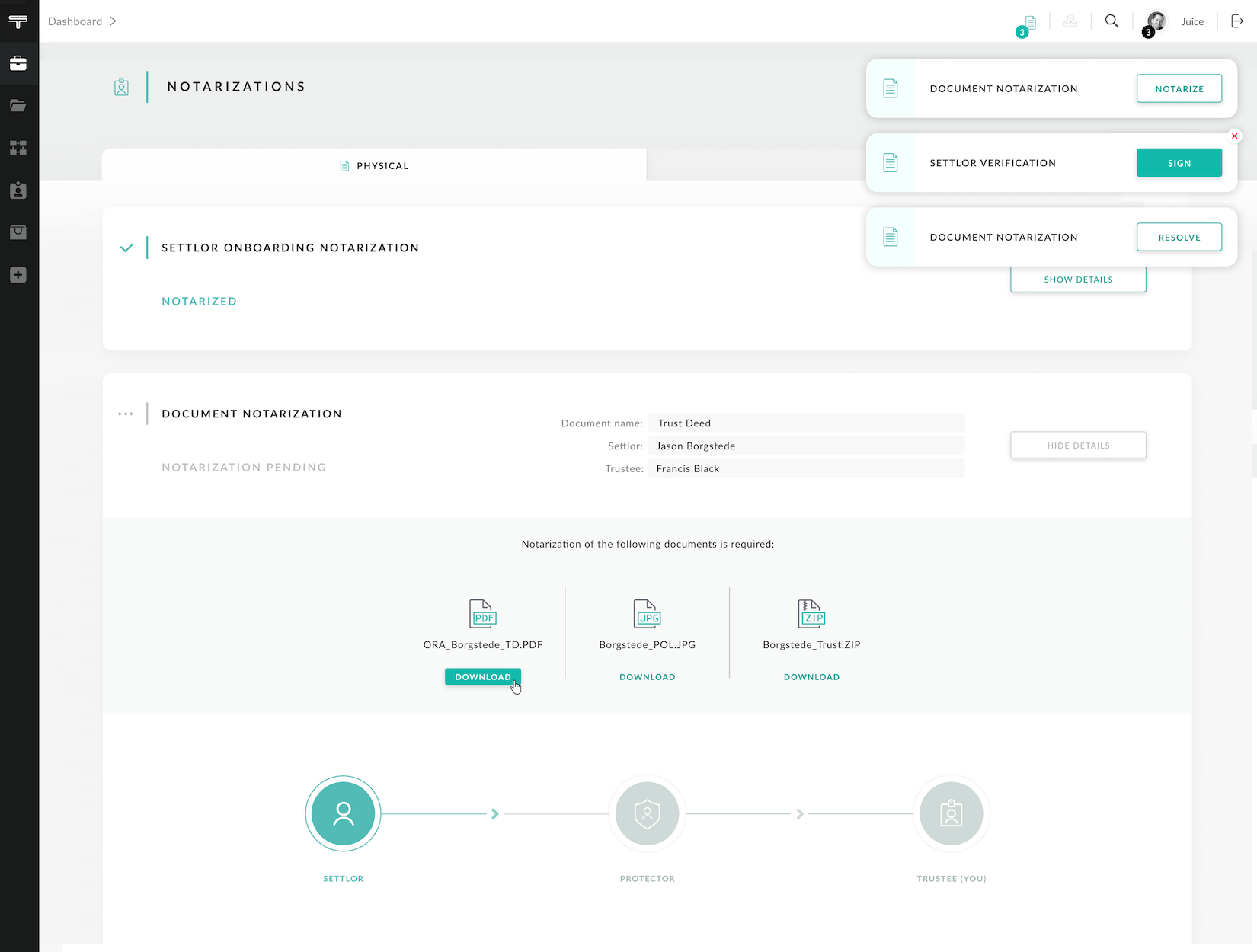
Task: Select the Protector step in workflow
Action: (x=647, y=813)
